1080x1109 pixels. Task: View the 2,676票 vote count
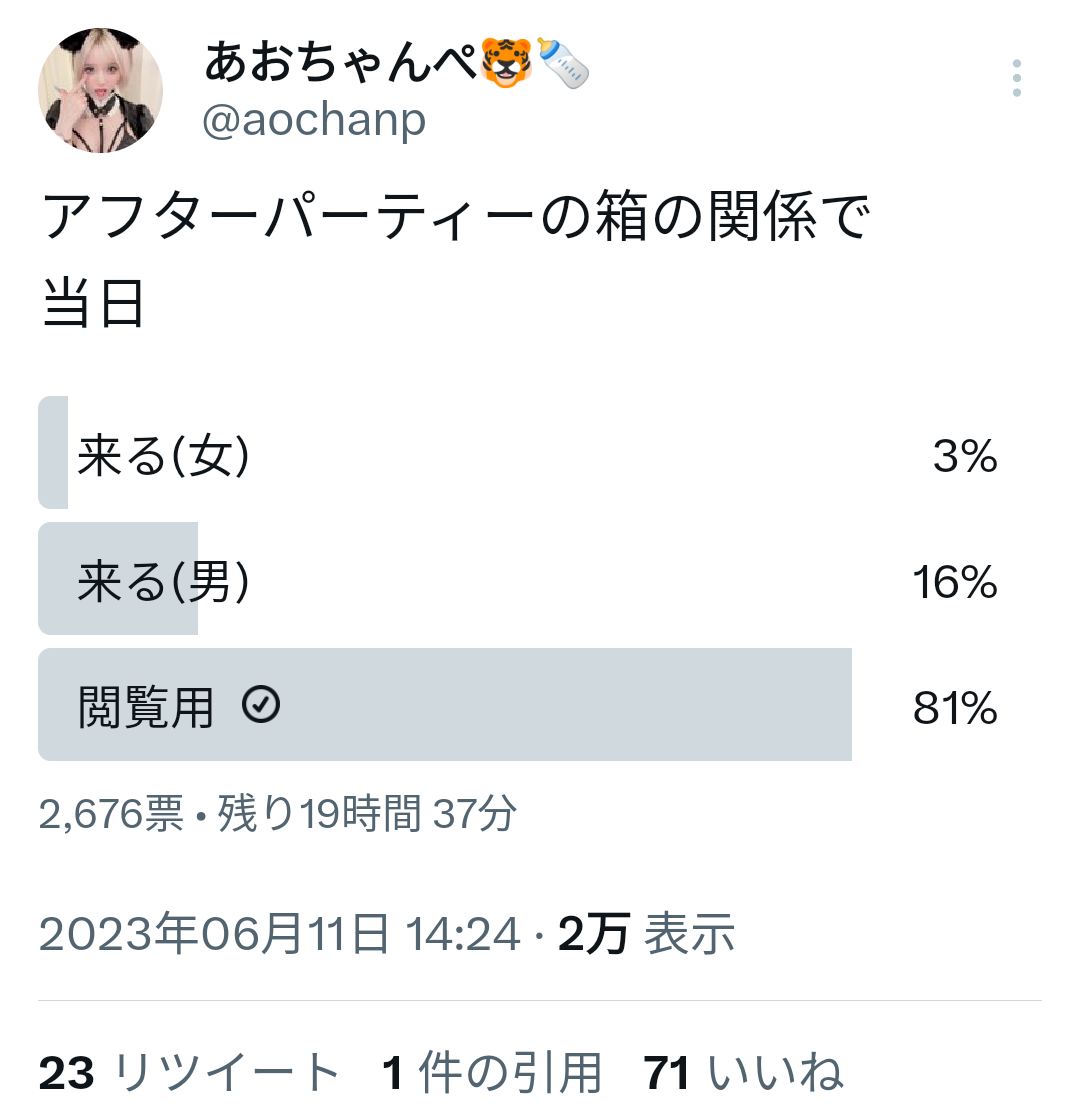pyautogui.click(x=111, y=814)
